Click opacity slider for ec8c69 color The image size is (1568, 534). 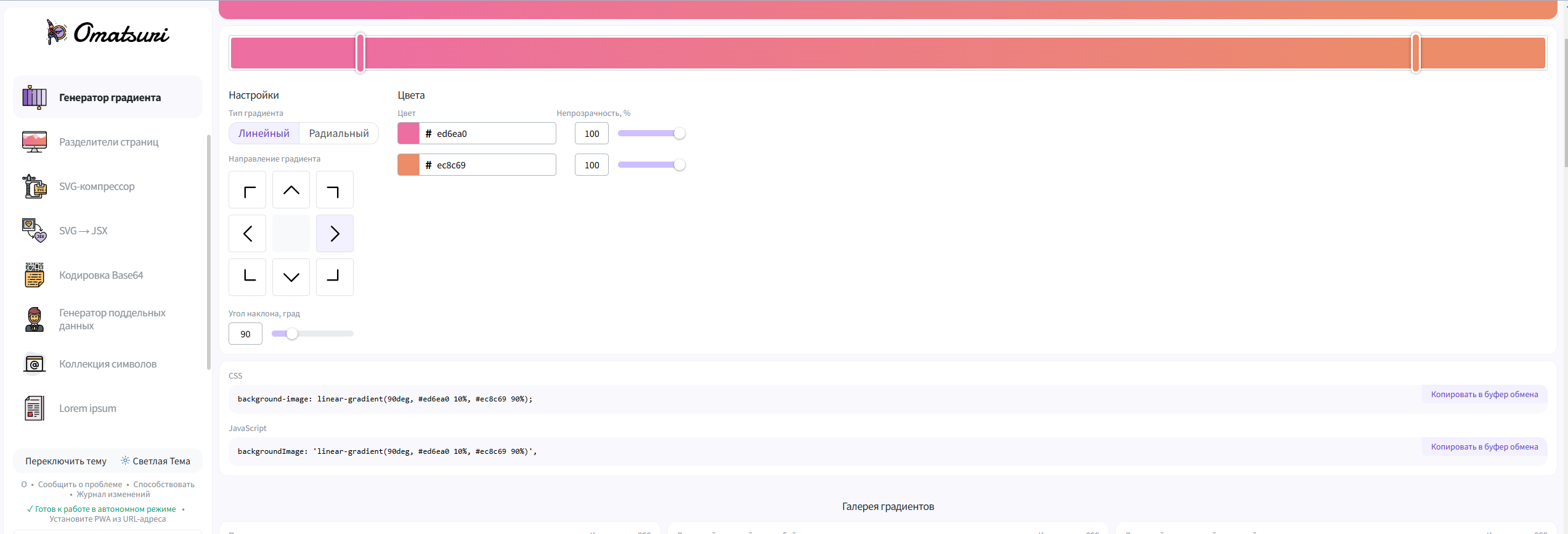point(651,165)
